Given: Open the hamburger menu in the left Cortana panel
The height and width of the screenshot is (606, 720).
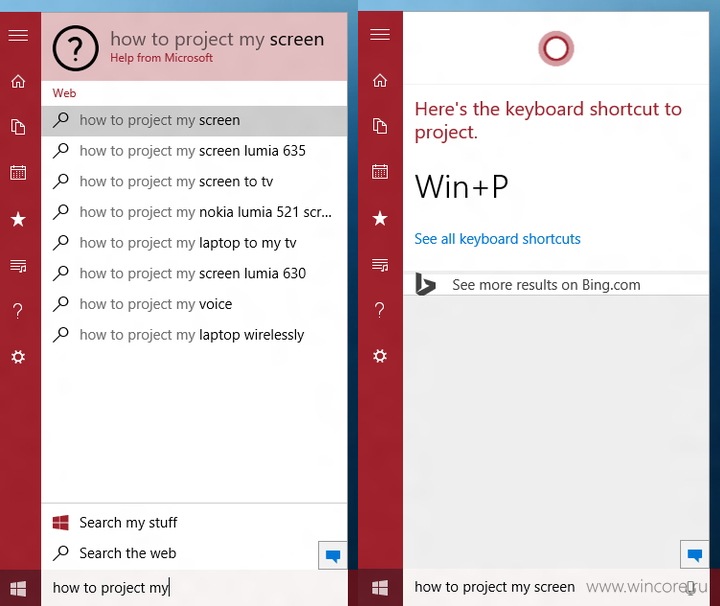Looking at the screenshot, I should [18, 35].
